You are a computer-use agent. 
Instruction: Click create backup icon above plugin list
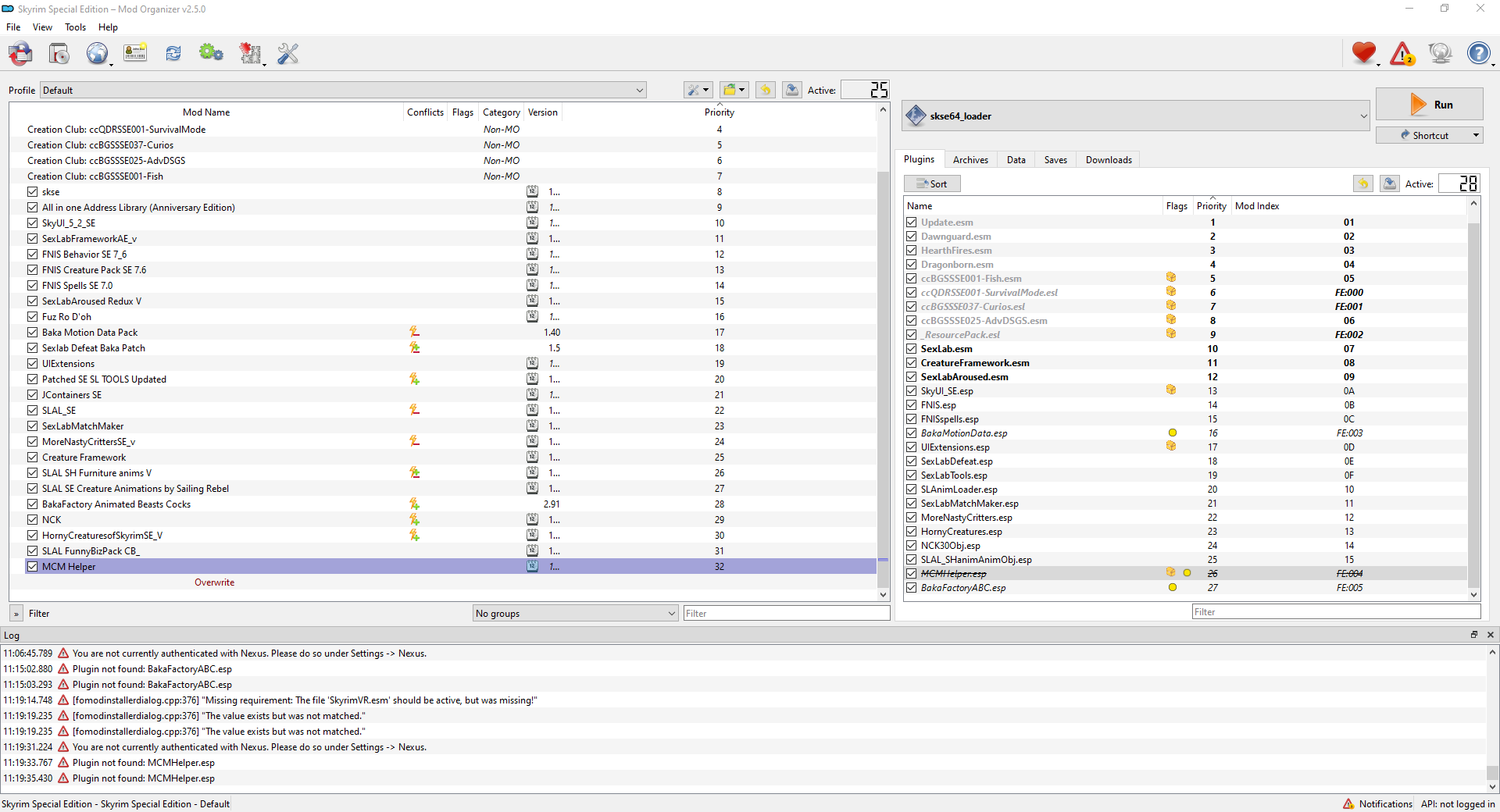point(1390,183)
